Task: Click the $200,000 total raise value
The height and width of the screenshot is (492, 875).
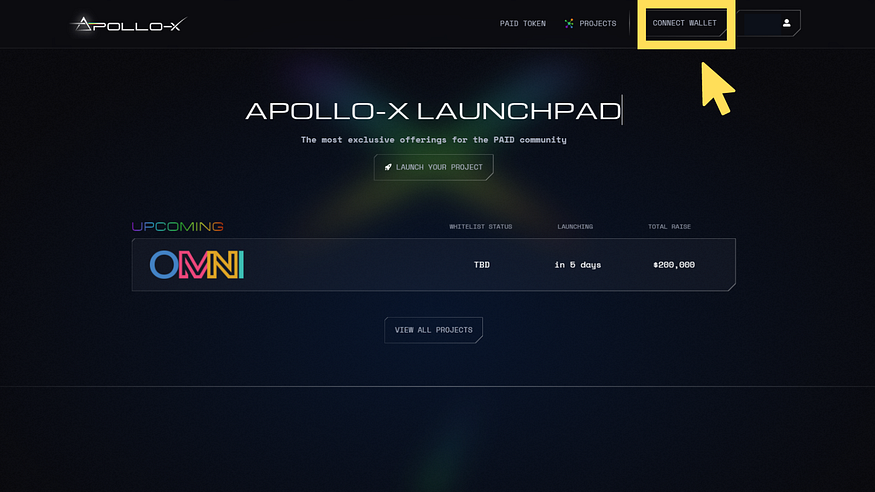Action: click(674, 265)
